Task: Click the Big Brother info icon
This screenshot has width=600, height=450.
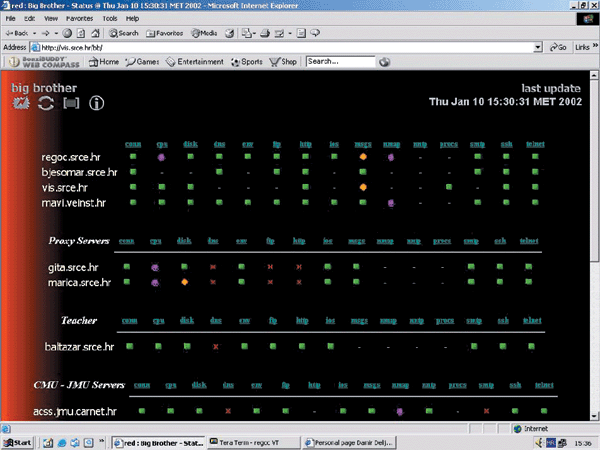Action: pyautogui.click(x=97, y=103)
